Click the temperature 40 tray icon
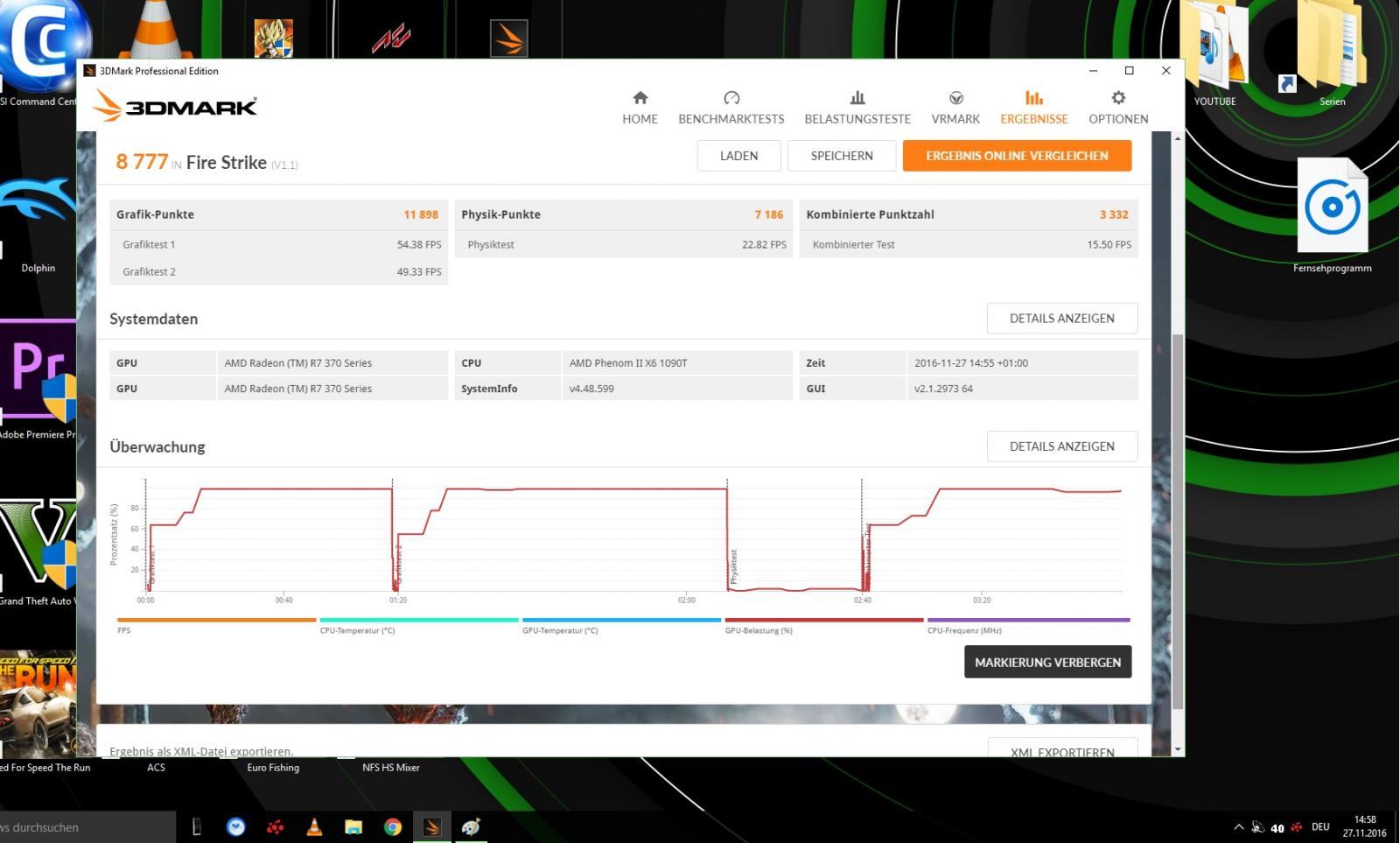Viewport: 1400px width, 843px height. (x=1277, y=828)
